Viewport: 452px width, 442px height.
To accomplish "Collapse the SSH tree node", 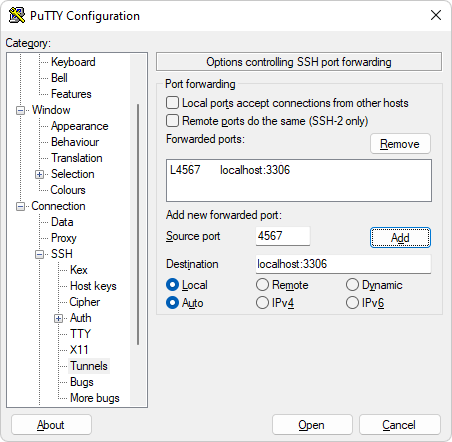I will tap(39, 255).
